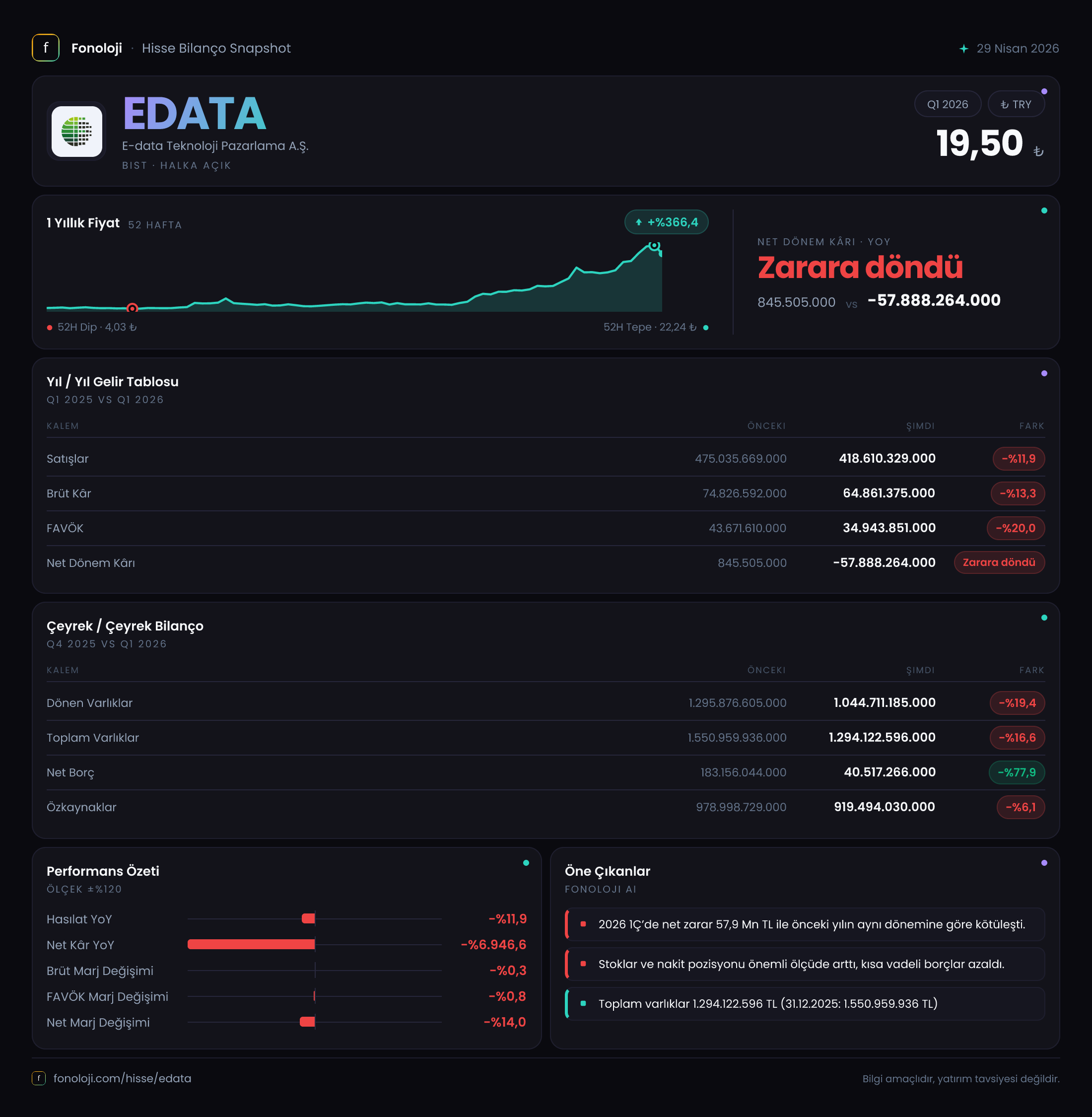Image resolution: width=1092 pixels, height=1117 pixels.
Task: Click the red 52-week low marker on chart
Action: (132, 308)
